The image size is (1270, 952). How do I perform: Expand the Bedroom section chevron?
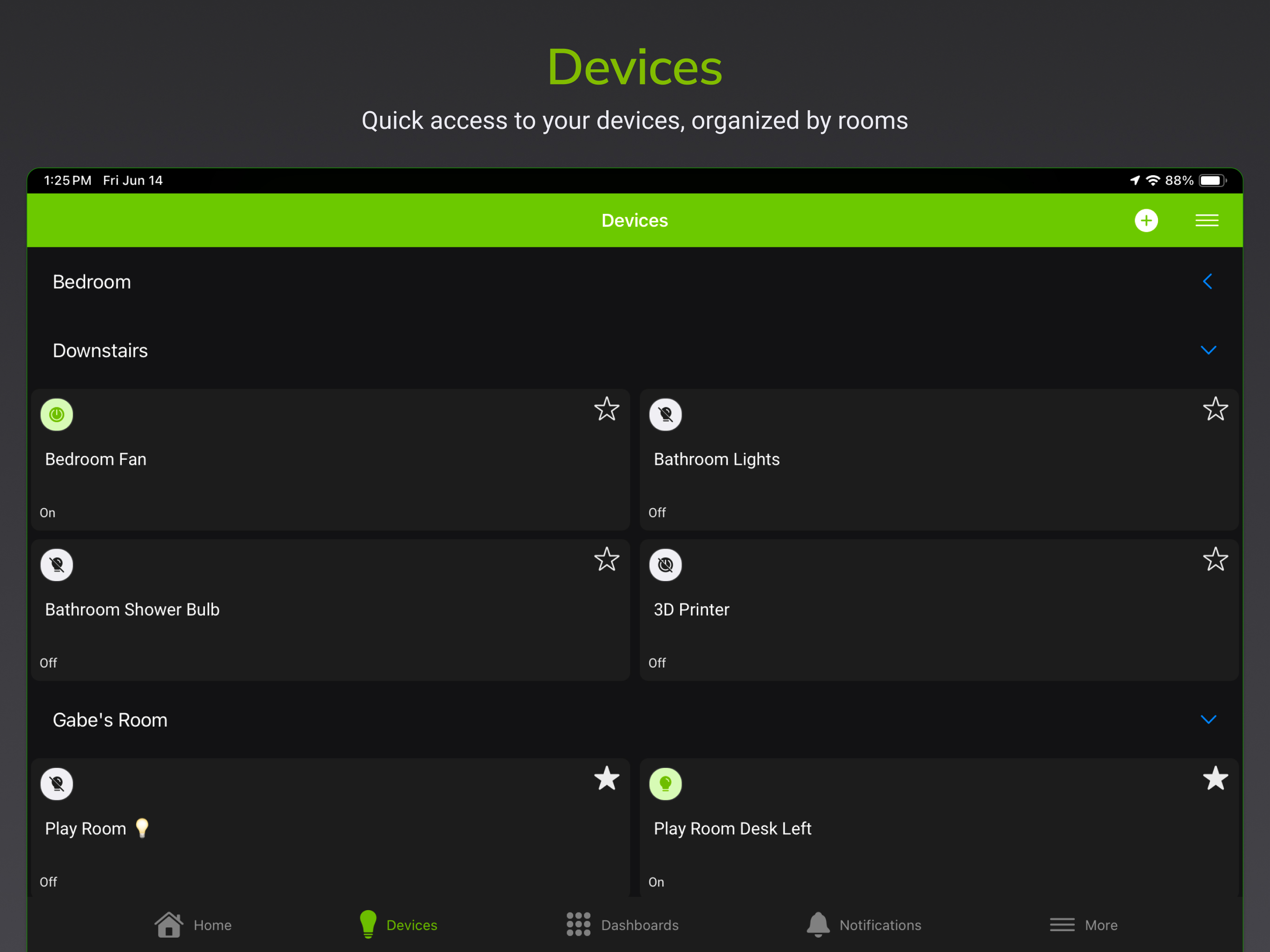pos(1207,281)
